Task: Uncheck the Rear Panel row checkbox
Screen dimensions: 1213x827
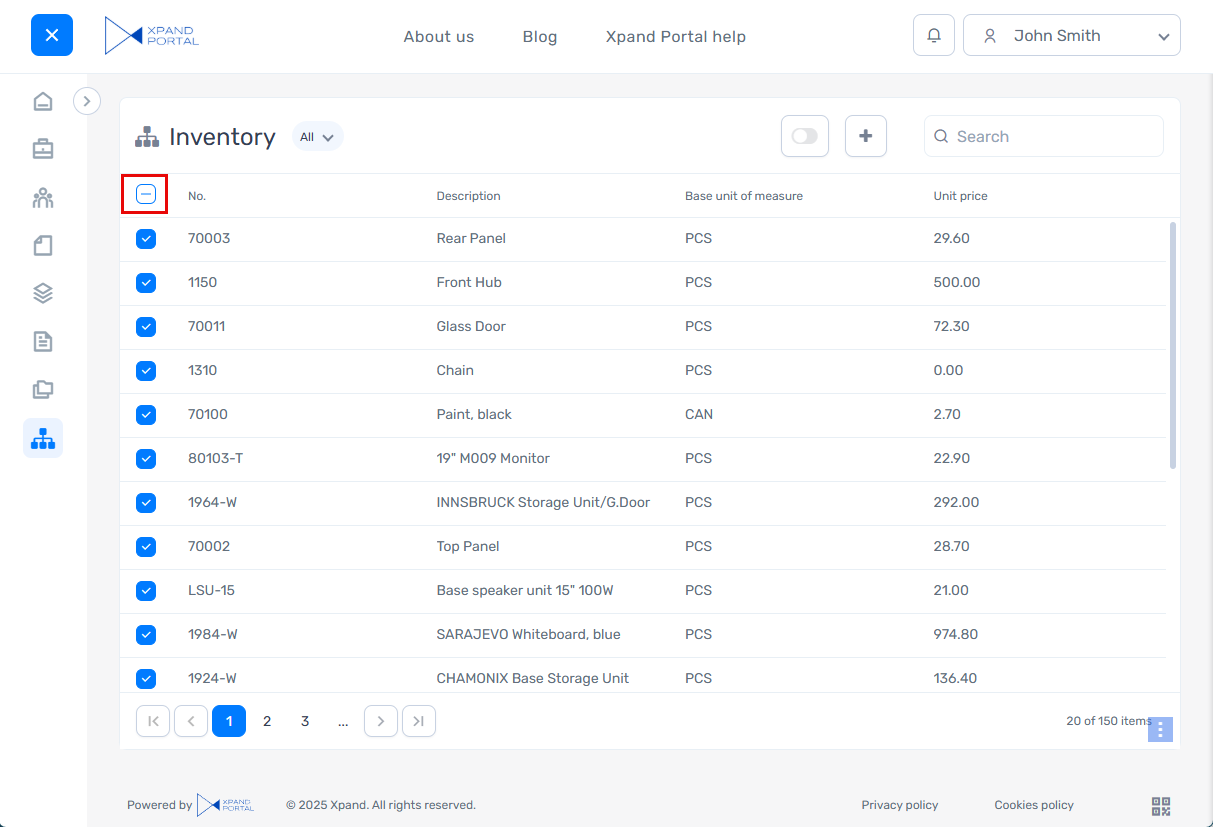Action: point(146,239)
